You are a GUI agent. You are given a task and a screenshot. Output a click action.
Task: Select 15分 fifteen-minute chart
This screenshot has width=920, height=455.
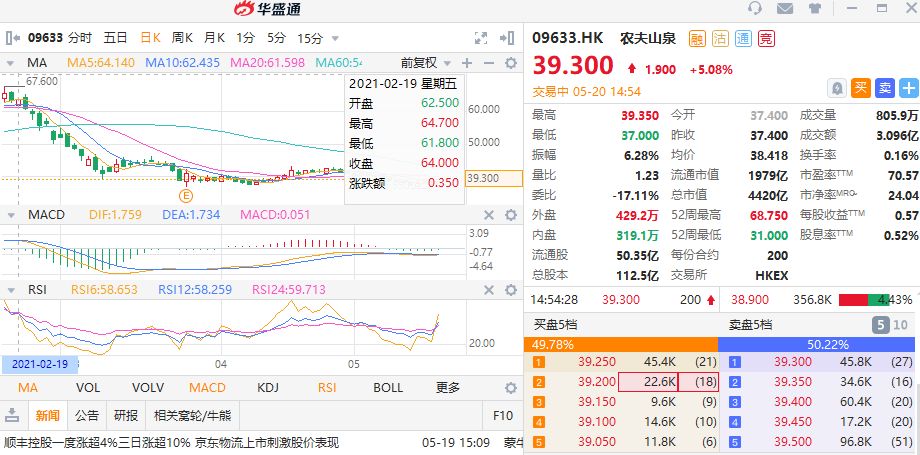coord(310,38)
